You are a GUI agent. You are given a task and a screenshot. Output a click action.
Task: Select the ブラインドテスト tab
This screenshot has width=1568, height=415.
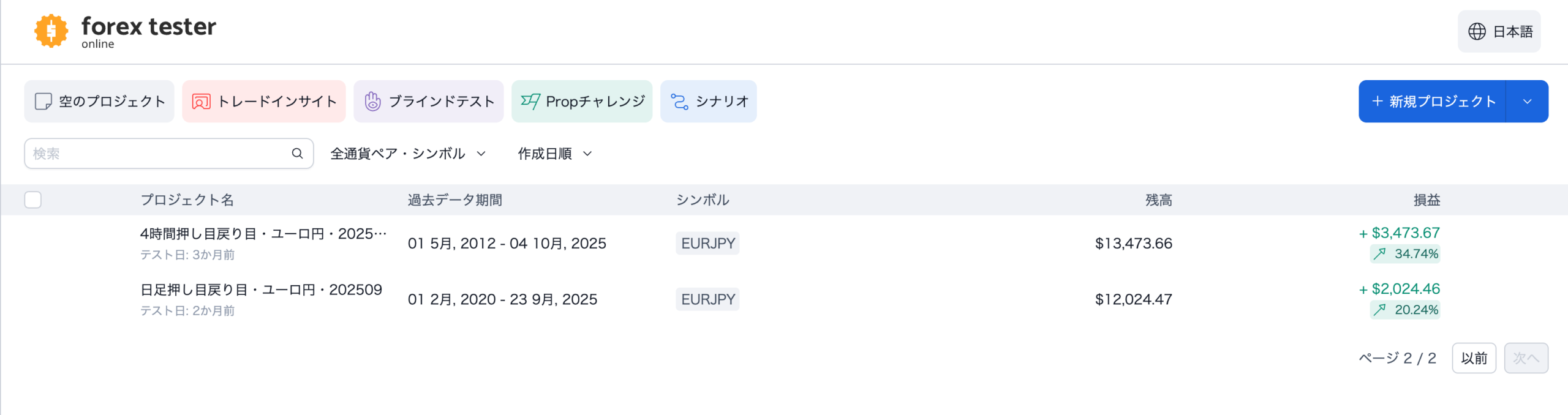pyautogui.click(x=429, y=102)
